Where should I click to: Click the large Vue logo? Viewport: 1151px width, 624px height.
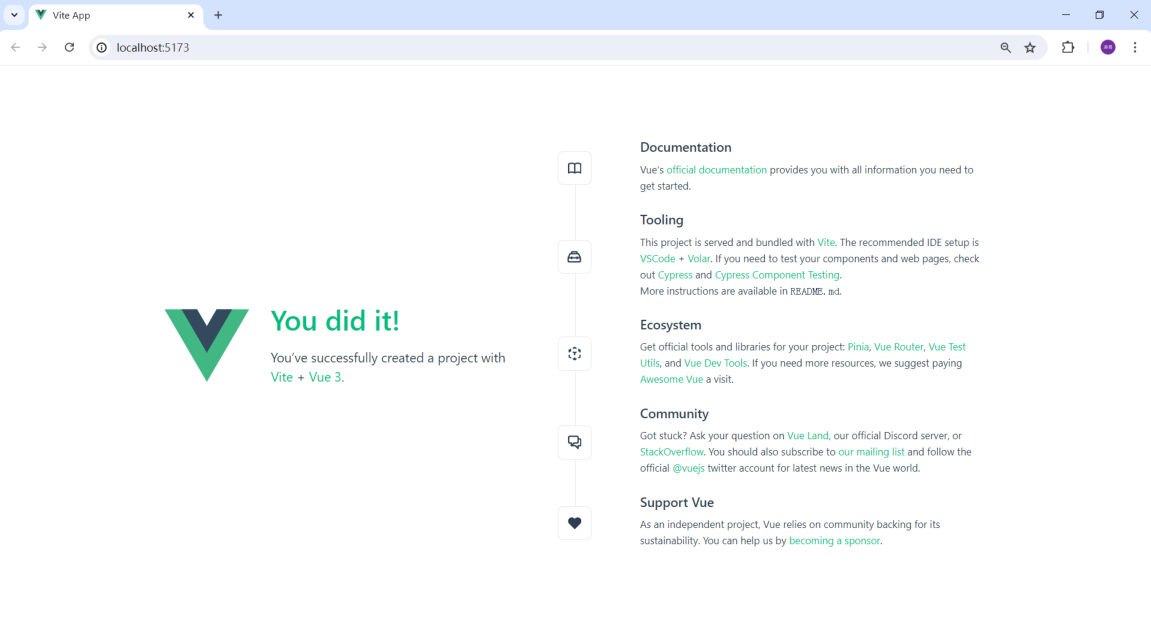click(x=206, y=345)
